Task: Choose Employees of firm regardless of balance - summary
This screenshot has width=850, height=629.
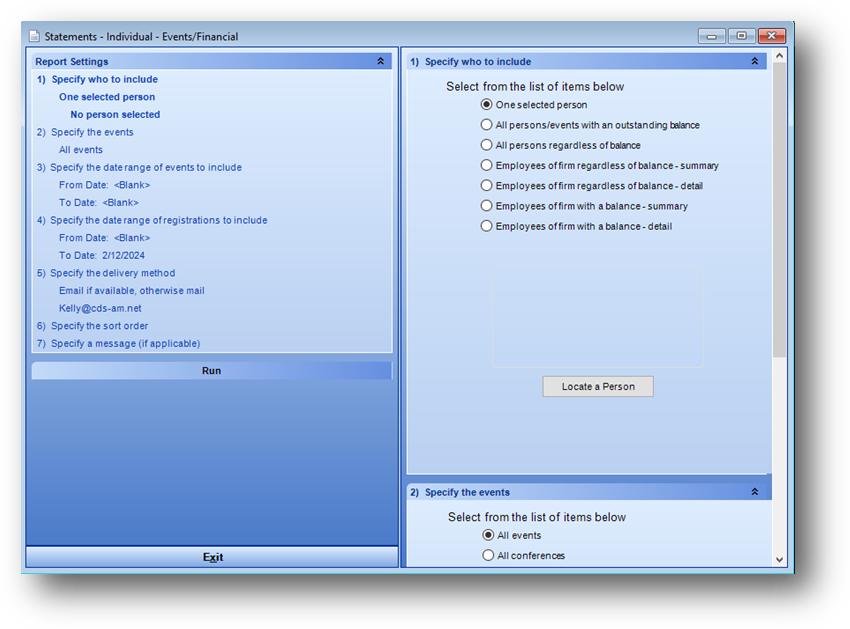Action: 486,165
